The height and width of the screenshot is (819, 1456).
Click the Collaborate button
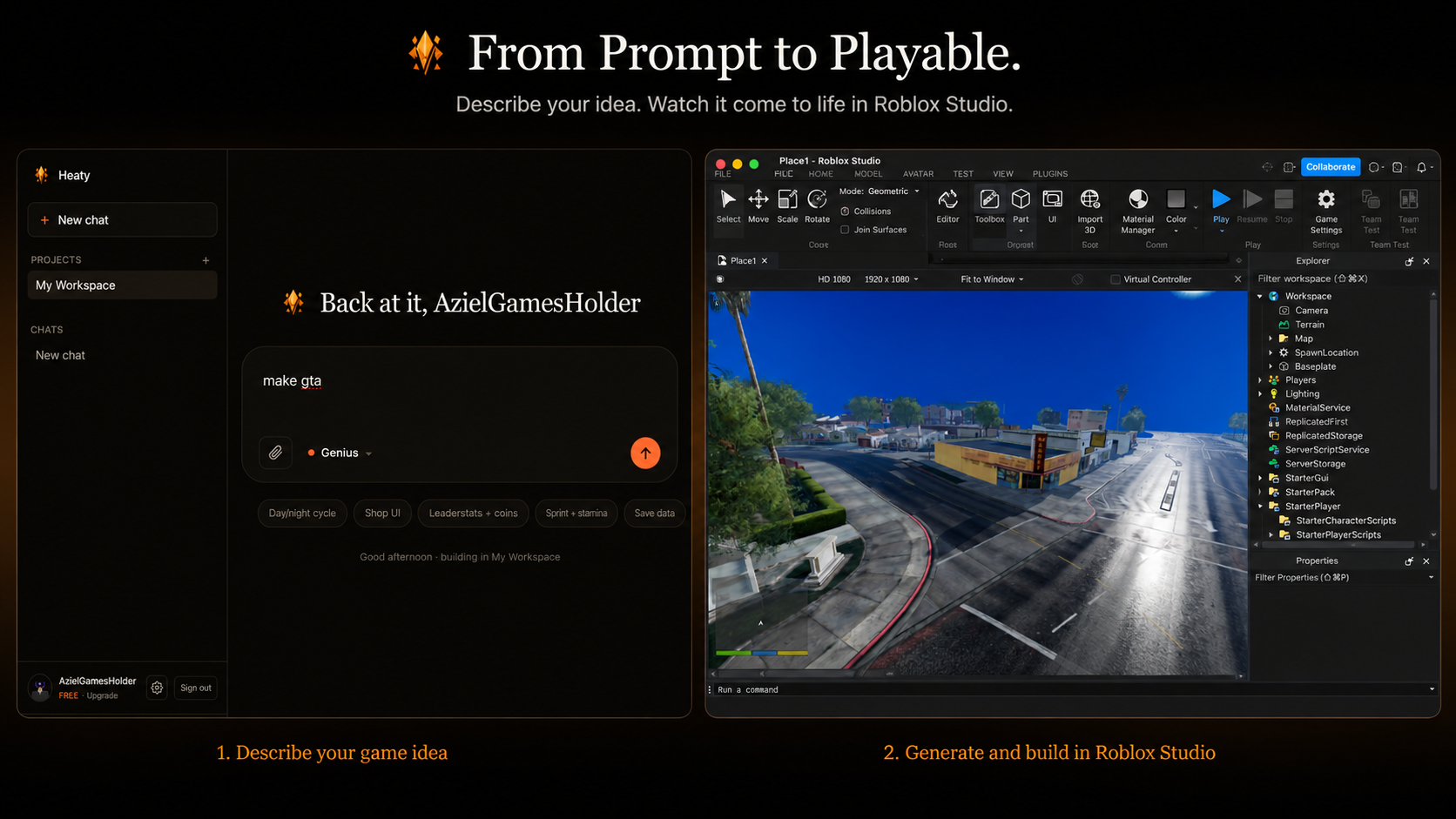pos(1331,167)
